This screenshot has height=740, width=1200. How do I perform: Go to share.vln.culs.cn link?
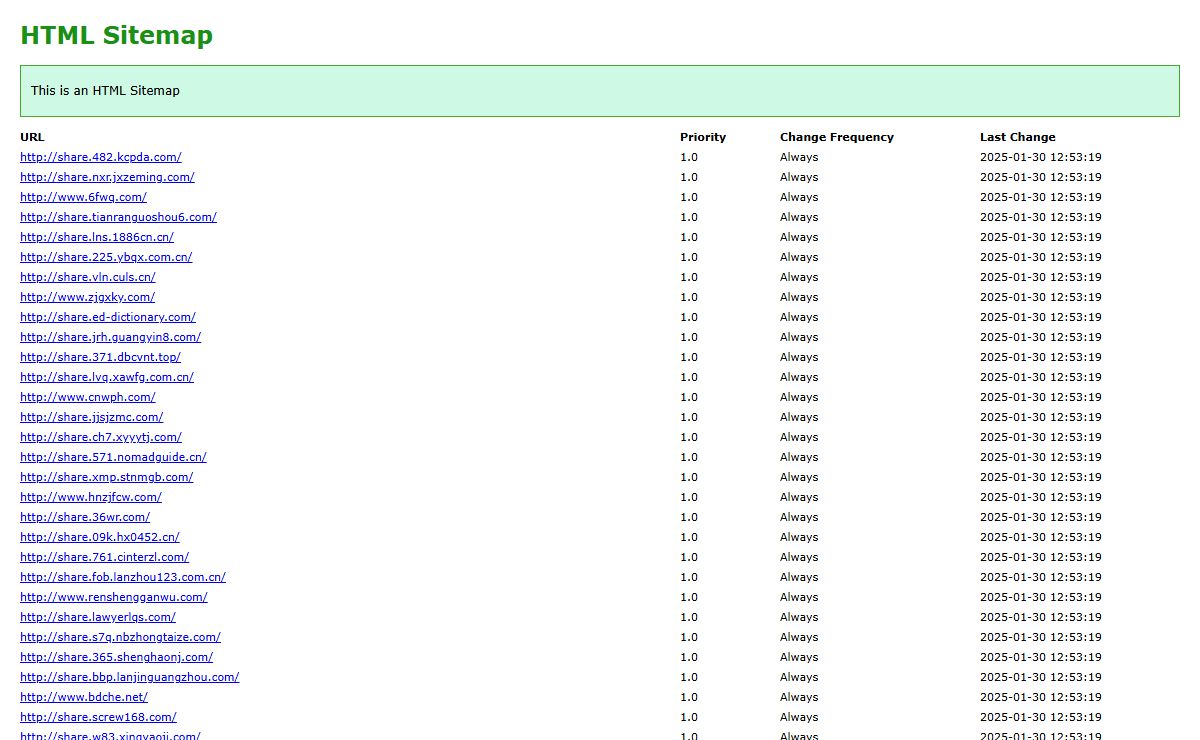point(88,277)
